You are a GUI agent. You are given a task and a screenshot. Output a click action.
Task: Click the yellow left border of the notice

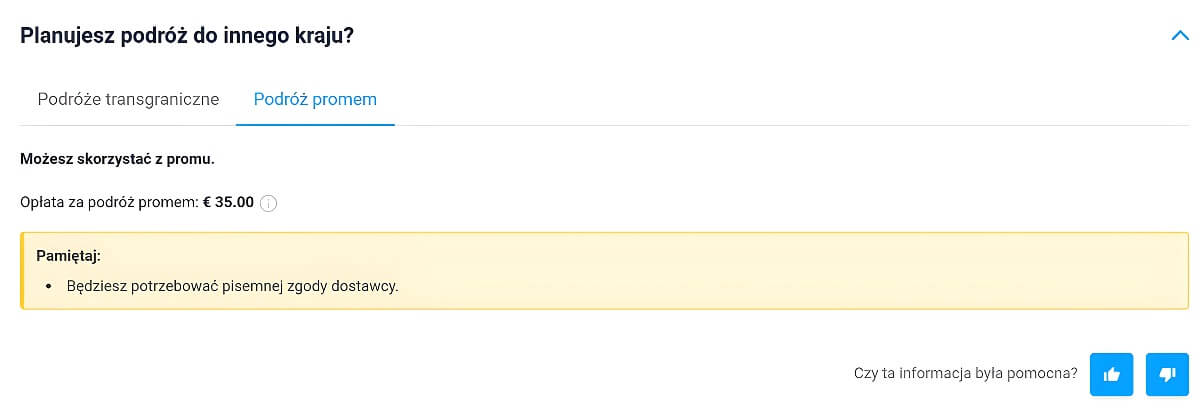click(x=22, y=270)
